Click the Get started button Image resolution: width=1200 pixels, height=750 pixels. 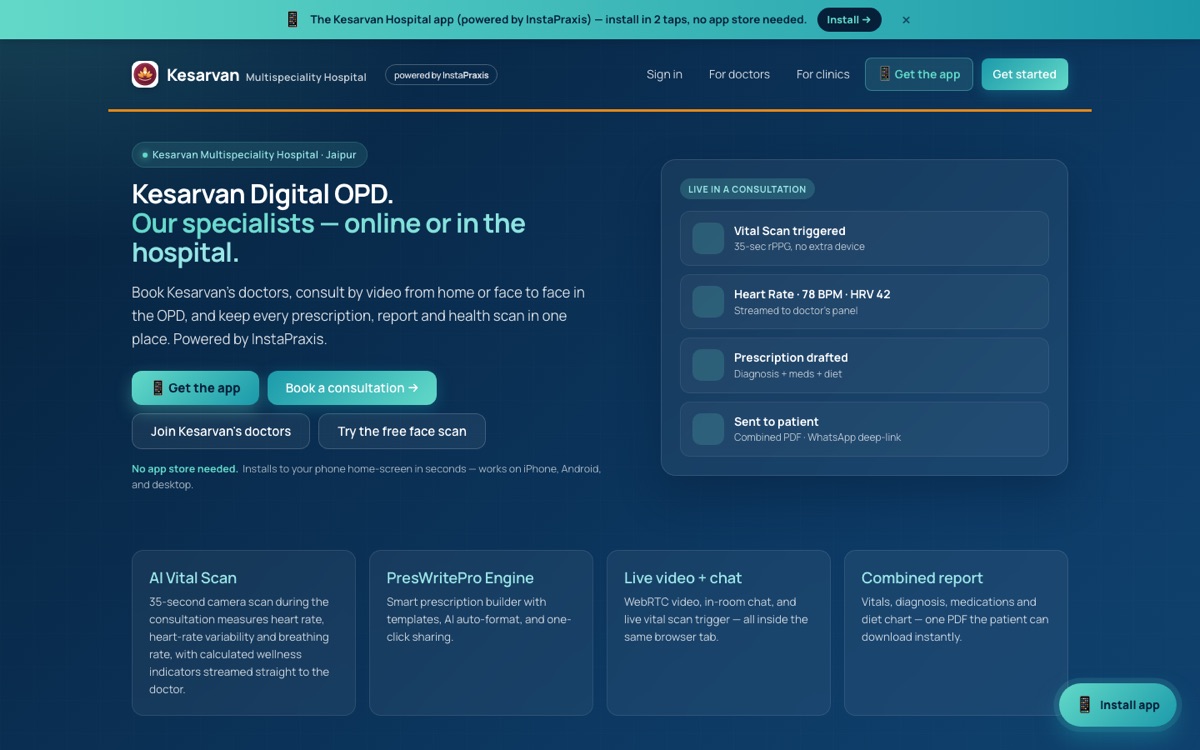point(1024,75)
